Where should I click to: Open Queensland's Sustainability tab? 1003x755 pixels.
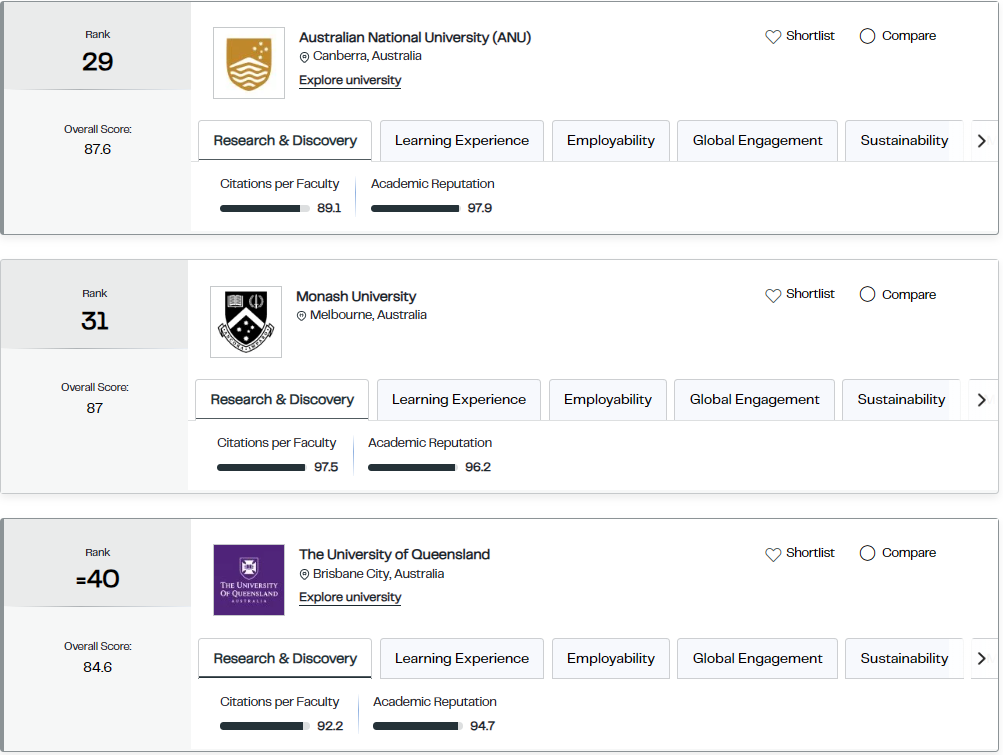coord(904,658)
